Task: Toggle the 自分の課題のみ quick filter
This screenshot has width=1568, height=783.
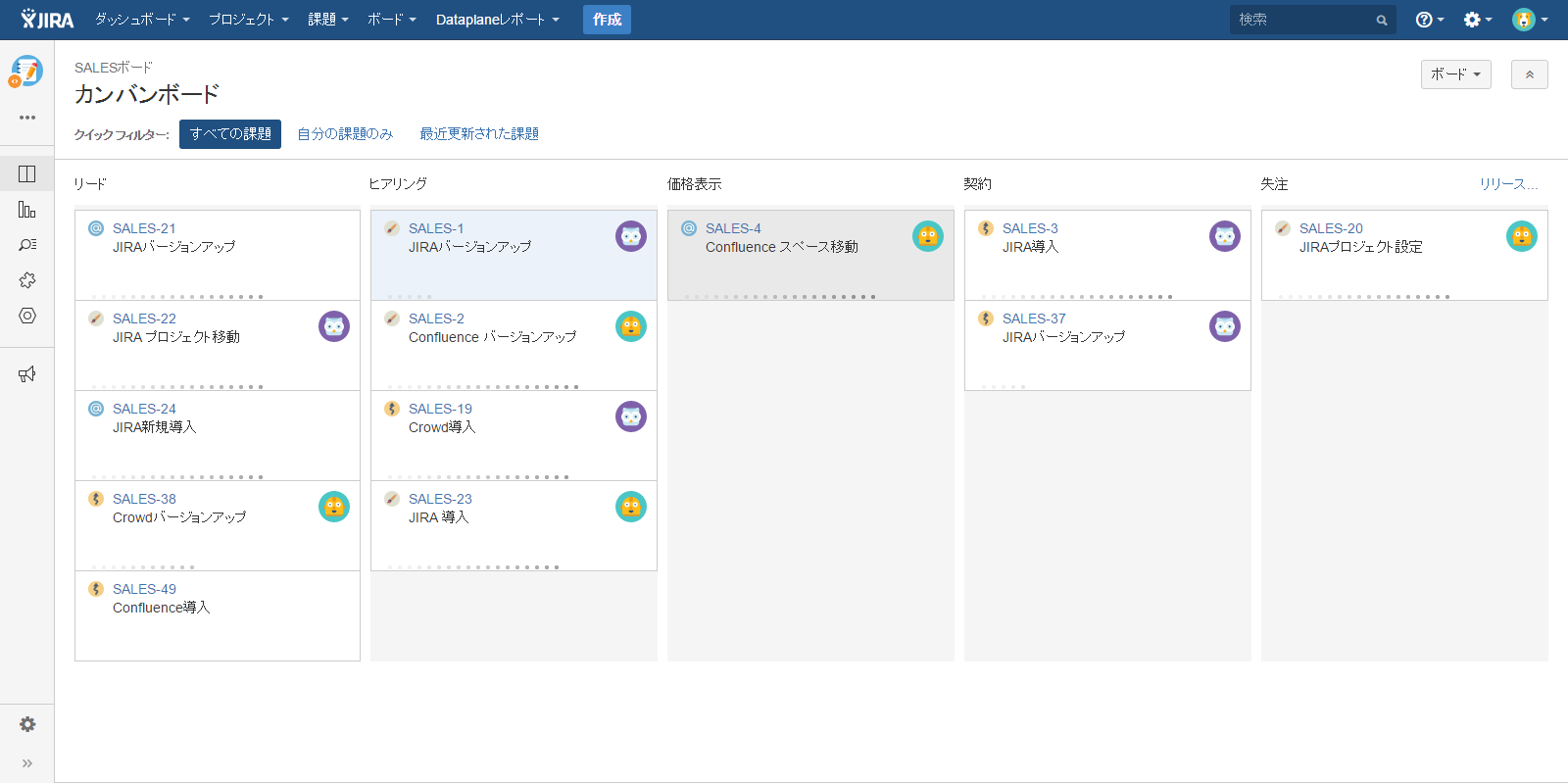Action: coord(345,134)
